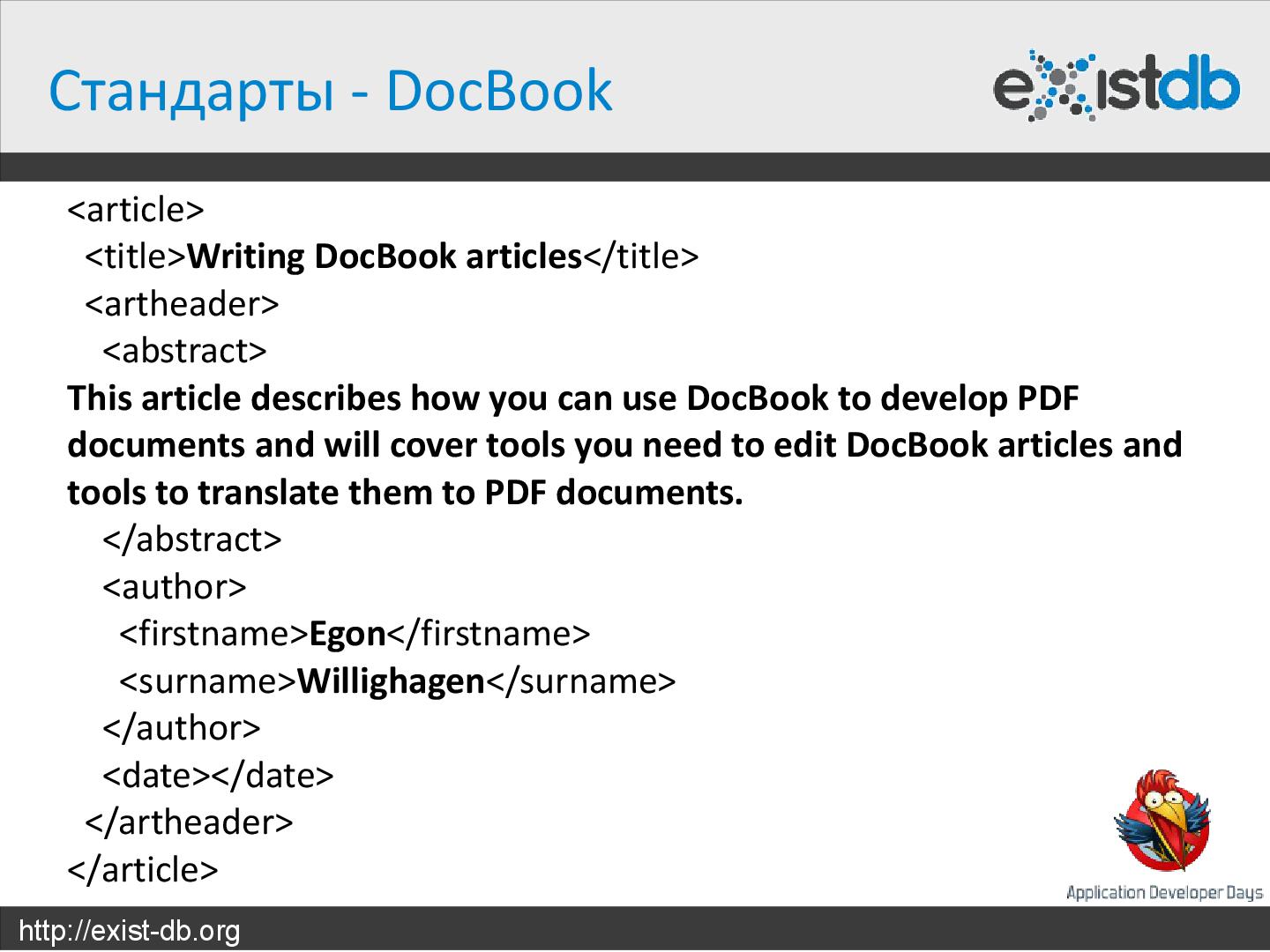This screenshot has height=952, width=1270.
Task: Click the eXistdb logo
Action: point(1117,86)
